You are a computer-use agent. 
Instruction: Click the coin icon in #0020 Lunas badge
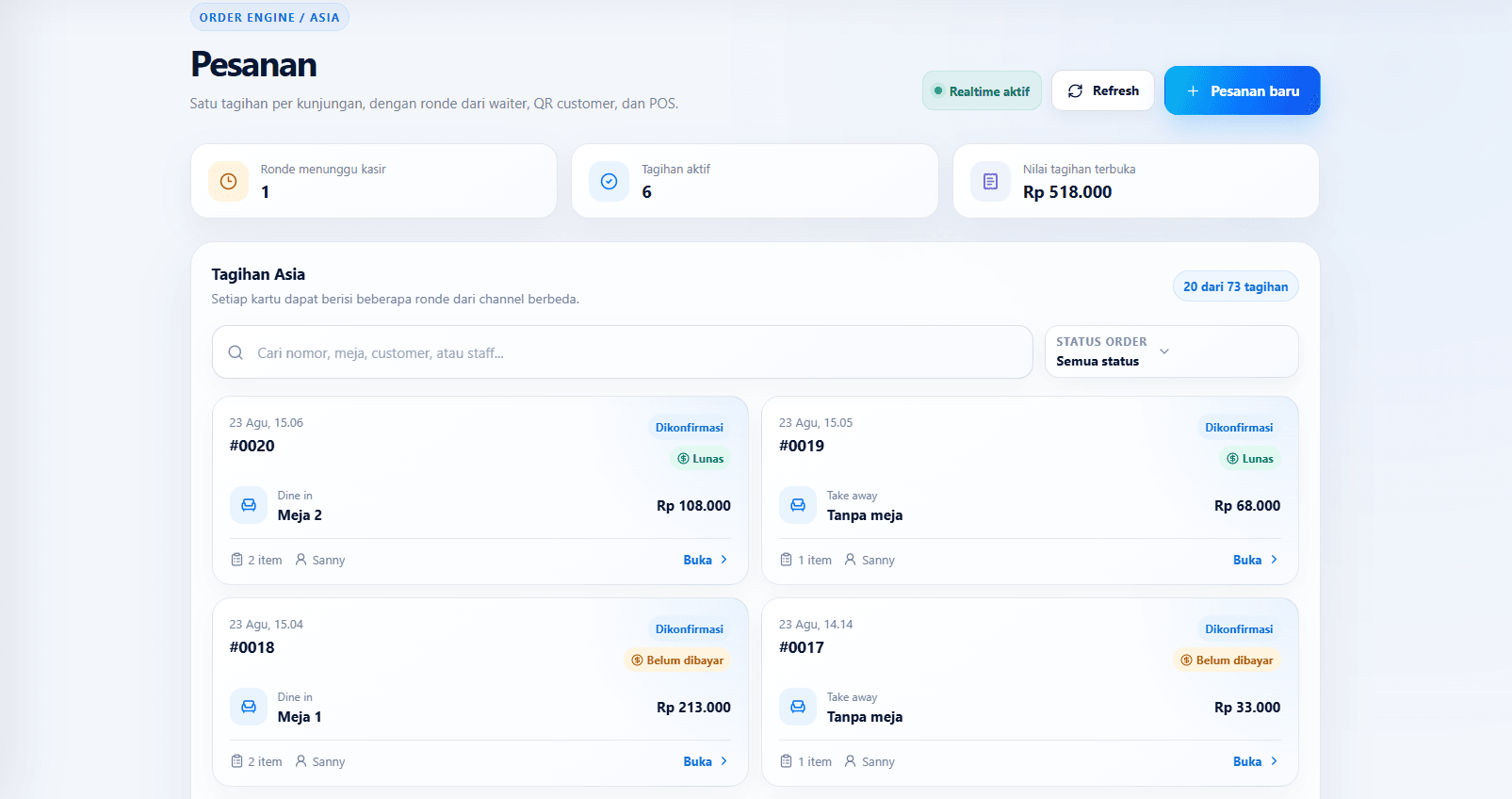[x=683, y=459]
